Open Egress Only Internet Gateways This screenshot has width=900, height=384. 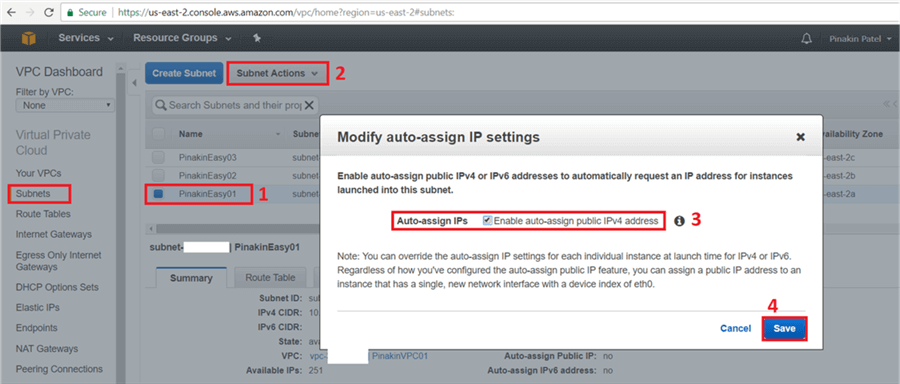[x=59, y=261]
